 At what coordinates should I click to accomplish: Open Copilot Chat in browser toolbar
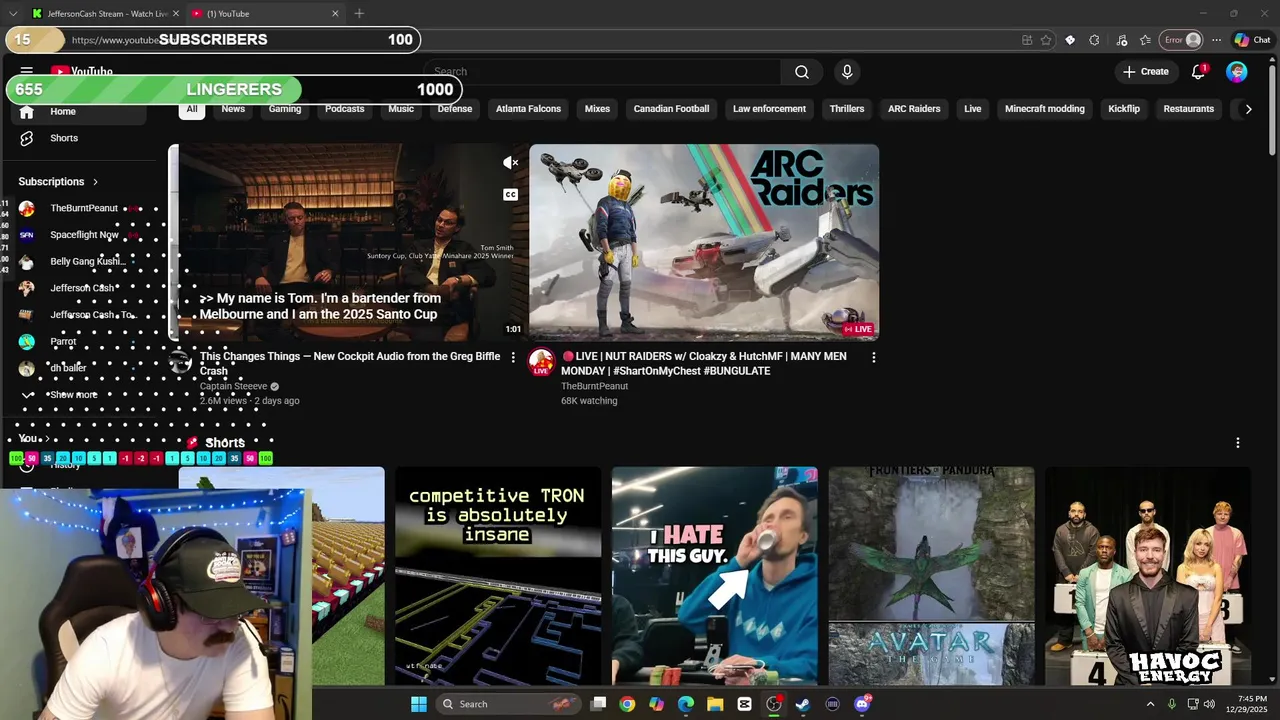1251,40
